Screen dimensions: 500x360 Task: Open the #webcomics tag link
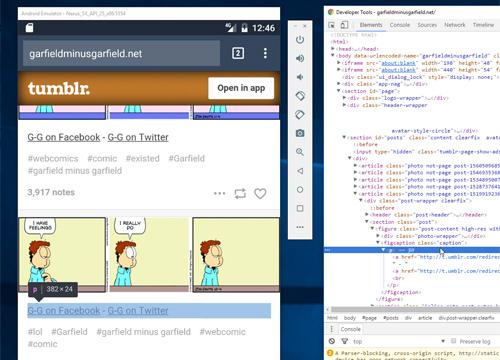click(53, 159)
